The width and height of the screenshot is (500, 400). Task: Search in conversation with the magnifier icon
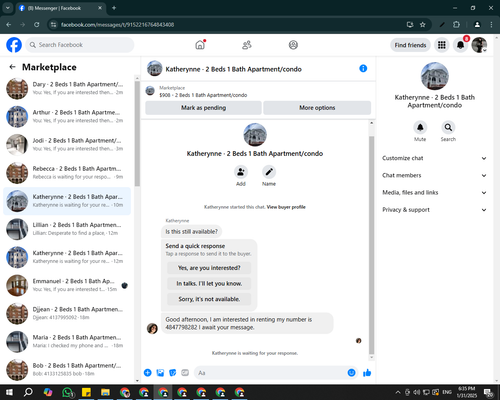448,127
